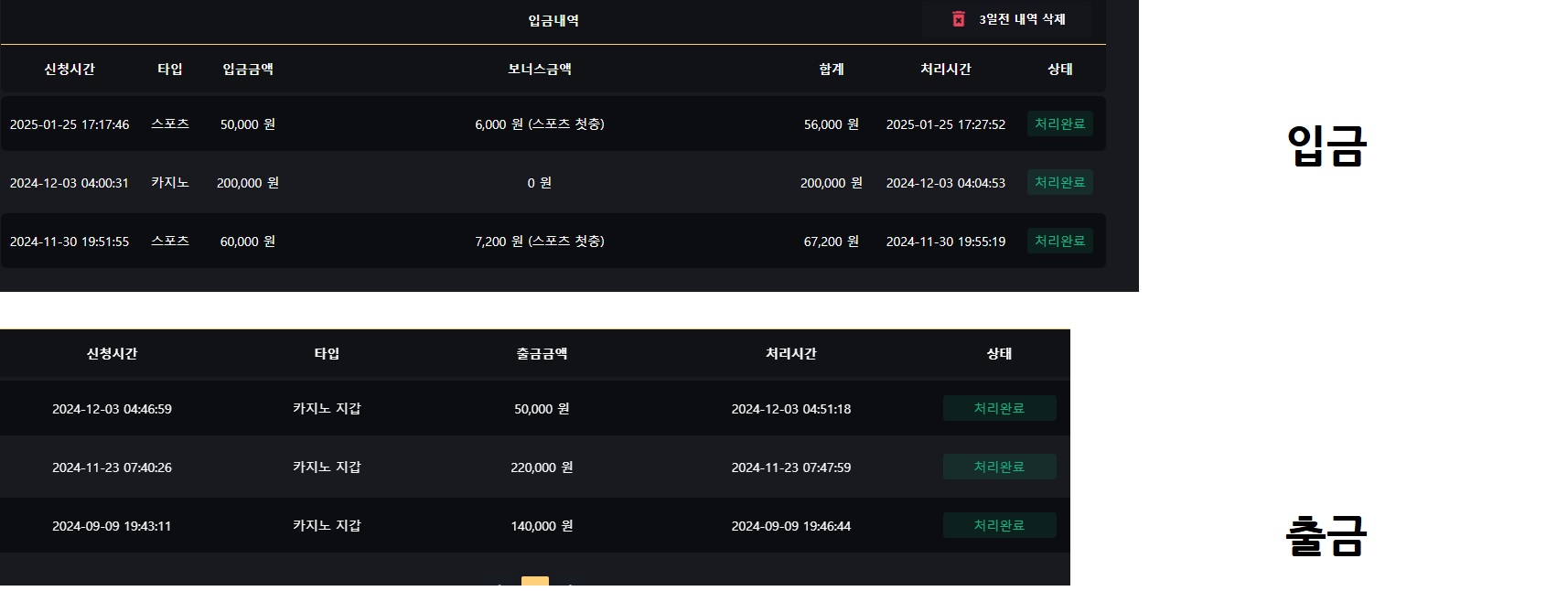Viewport: 1568px width, 591px height.
Task: Click 처리완료 badge for the 200,000 원 카지노 deposit
Action: (1059, 183)
